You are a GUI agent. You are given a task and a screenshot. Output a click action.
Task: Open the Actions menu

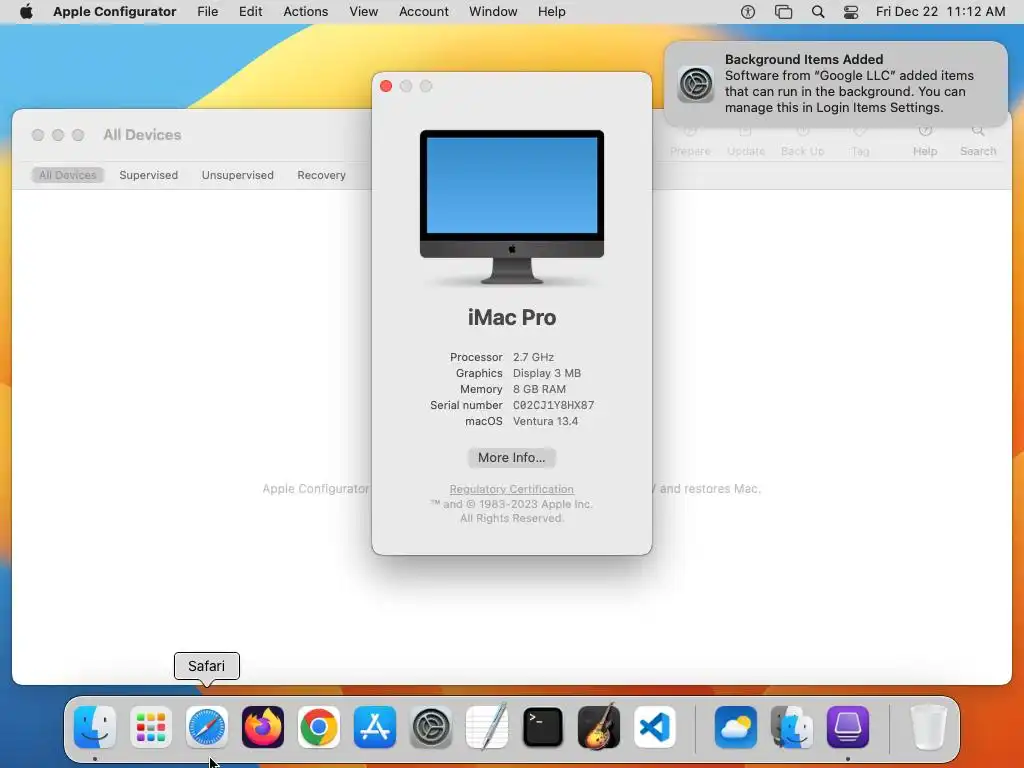[x=306, y=12]
